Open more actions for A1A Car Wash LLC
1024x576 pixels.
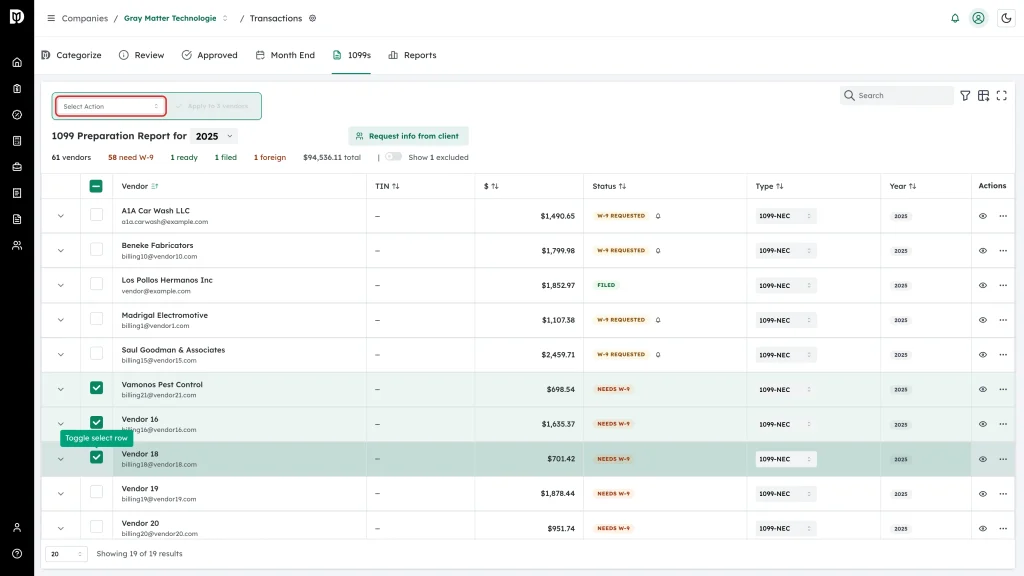[1003, 216]
